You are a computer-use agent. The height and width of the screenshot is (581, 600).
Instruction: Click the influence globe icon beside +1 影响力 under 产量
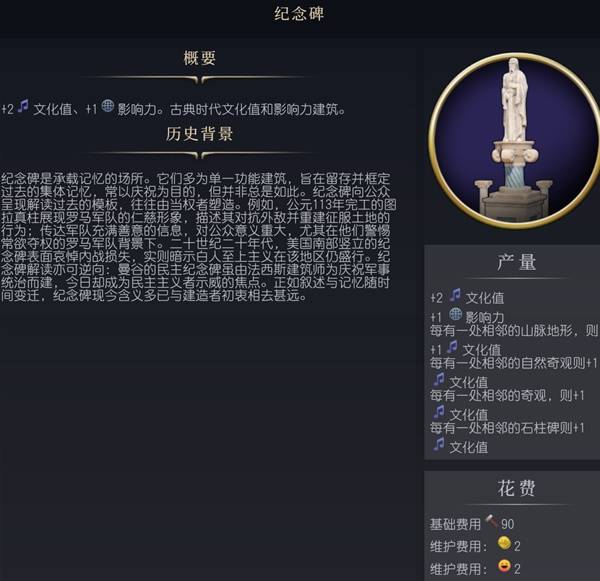(455, 314)
